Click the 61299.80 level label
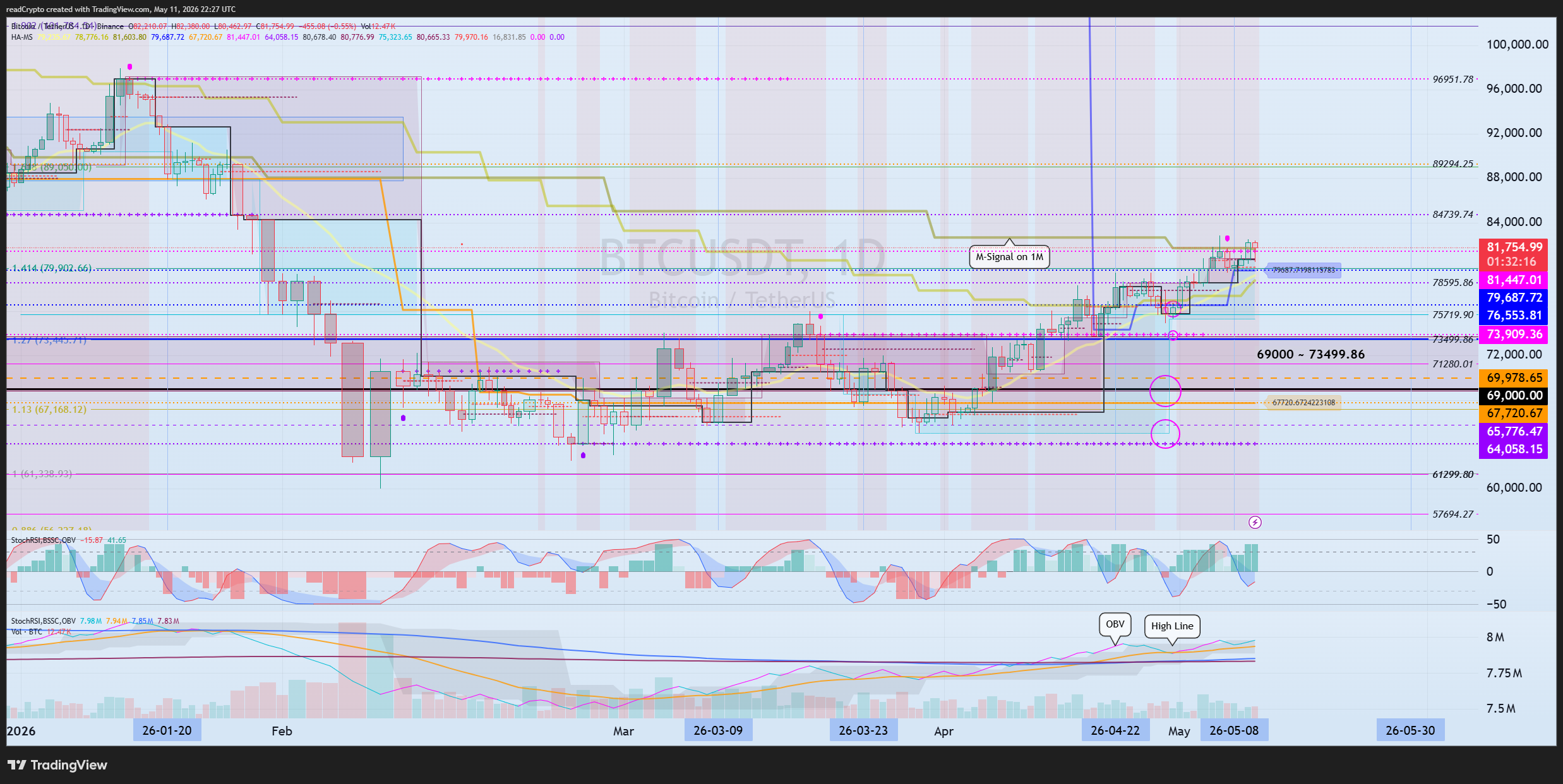Screen dimensions: 1563x784 point(1452,474)
